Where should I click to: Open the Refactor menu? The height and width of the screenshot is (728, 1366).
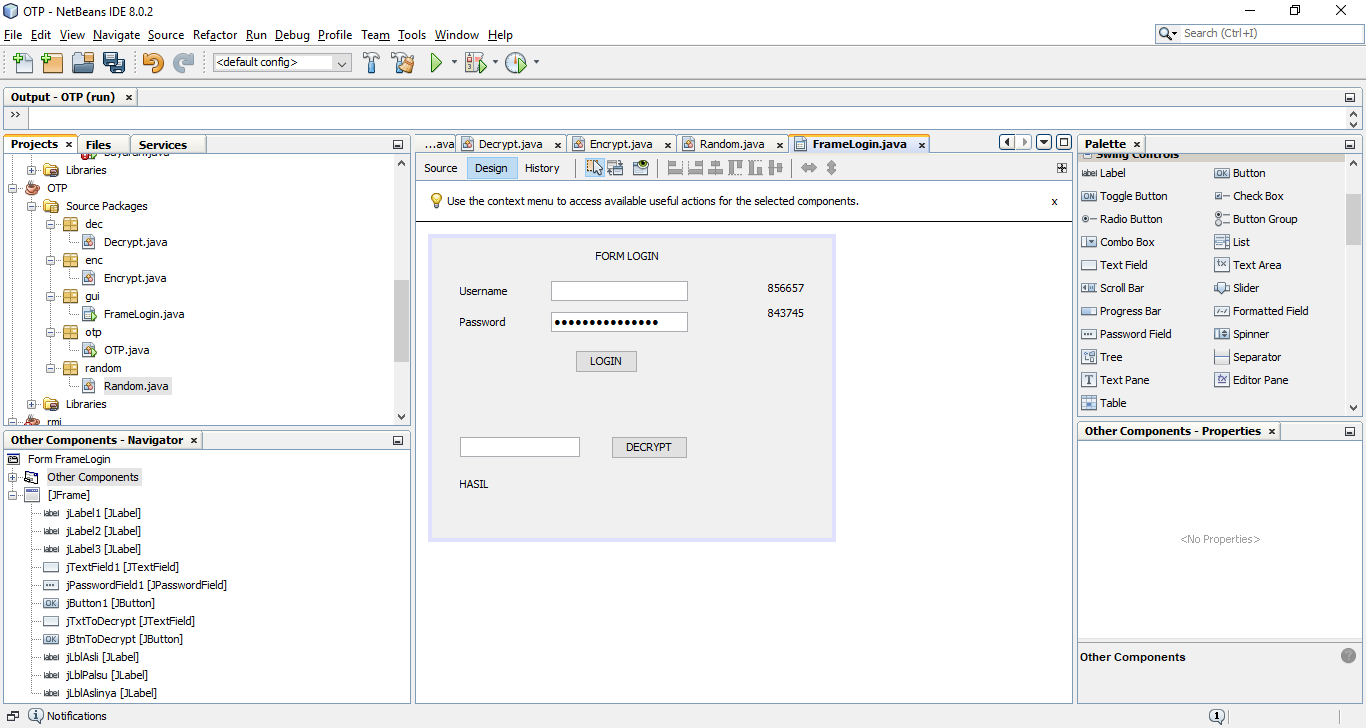[214, 35]
